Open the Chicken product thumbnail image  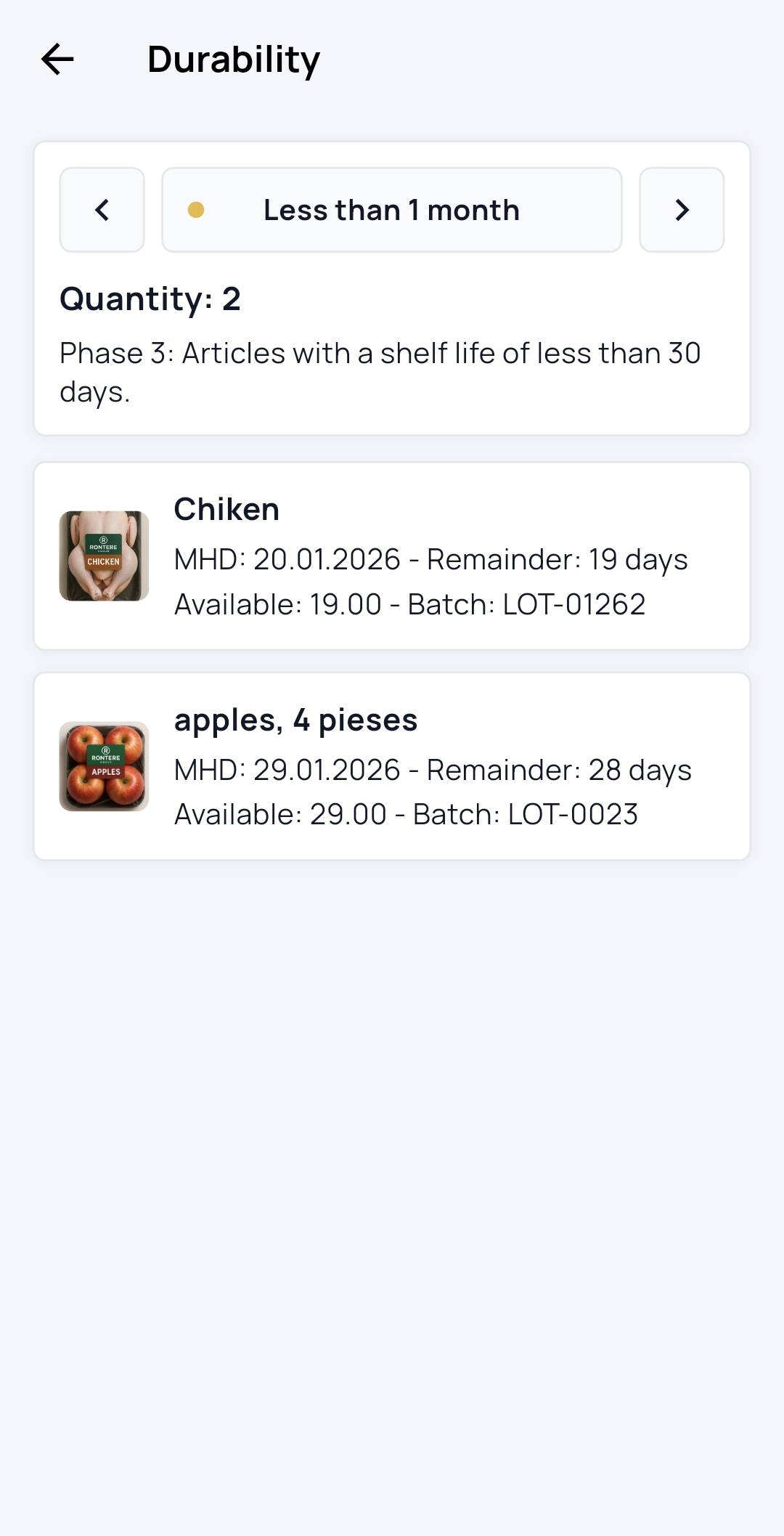click(104, 556)
